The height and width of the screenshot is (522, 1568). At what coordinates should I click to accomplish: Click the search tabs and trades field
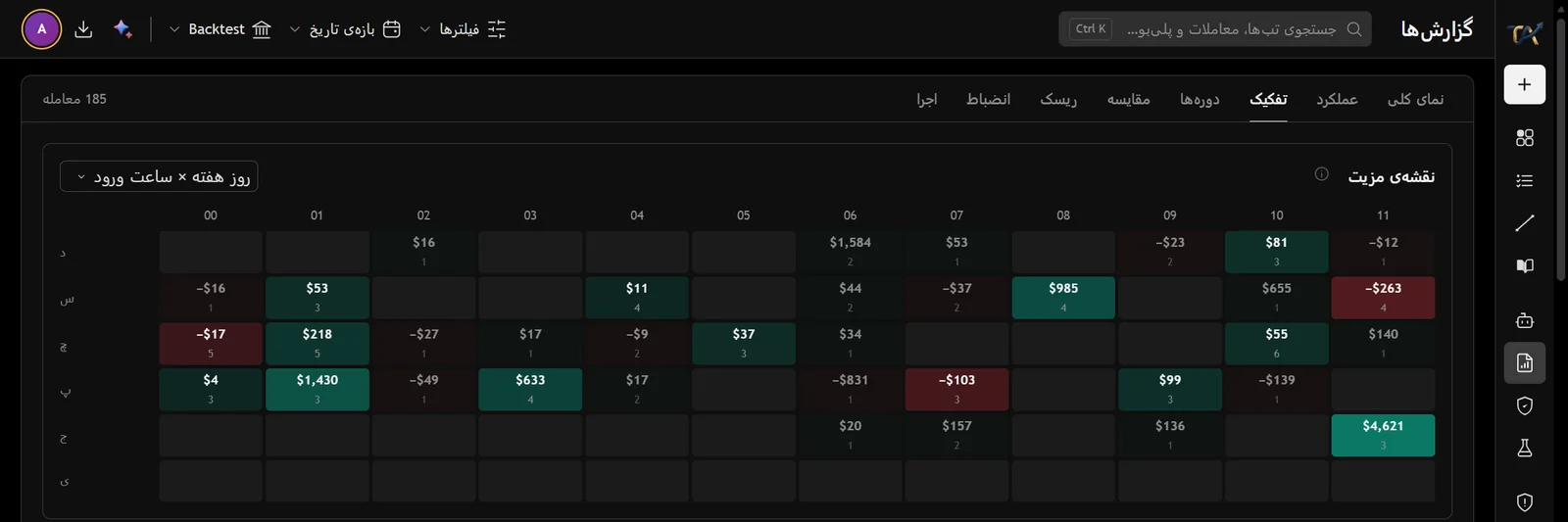1215,29
